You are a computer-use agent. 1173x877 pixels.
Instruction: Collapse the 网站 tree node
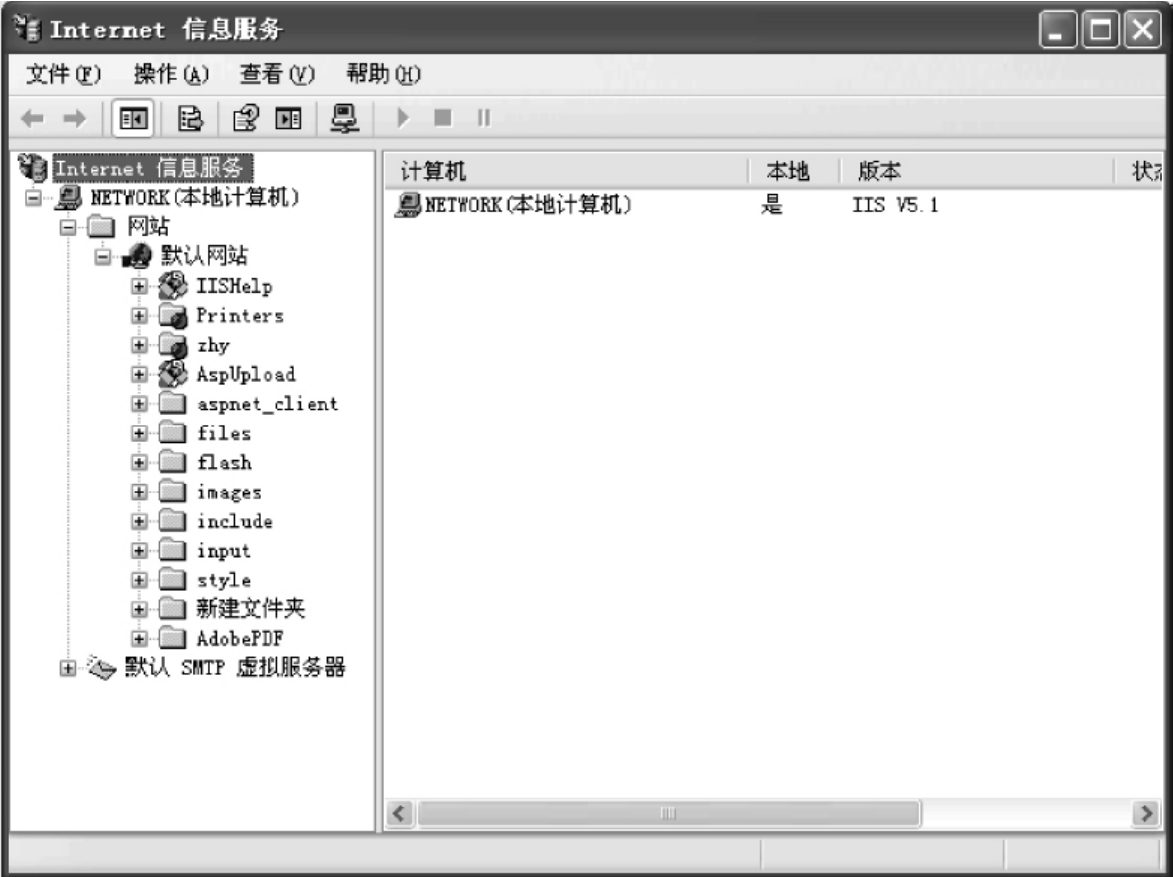68,227
